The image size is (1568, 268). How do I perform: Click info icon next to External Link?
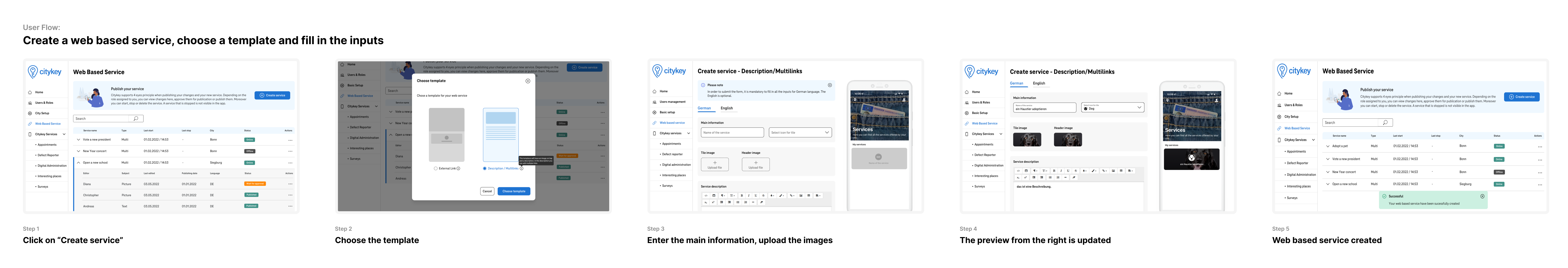pyautogui.click(x=458, y=168)
